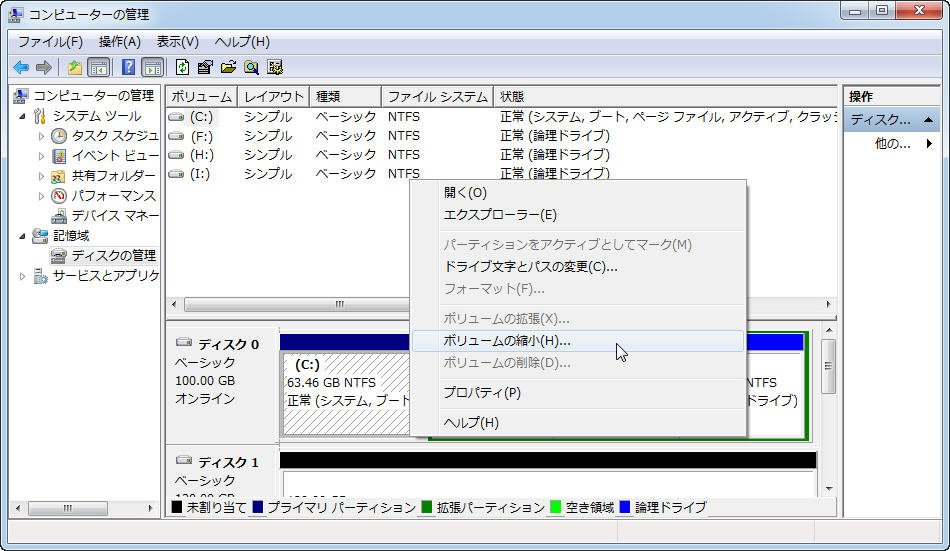950x551 pixels.
Task: Choose ボリュームの縮小(H)... from context menu
Action: pos(577,341)
